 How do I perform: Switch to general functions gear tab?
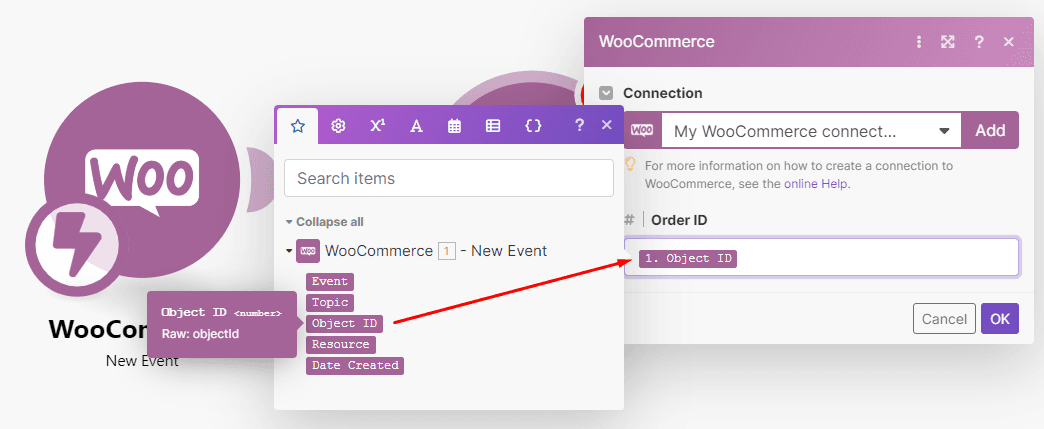(x=338, y=126)
